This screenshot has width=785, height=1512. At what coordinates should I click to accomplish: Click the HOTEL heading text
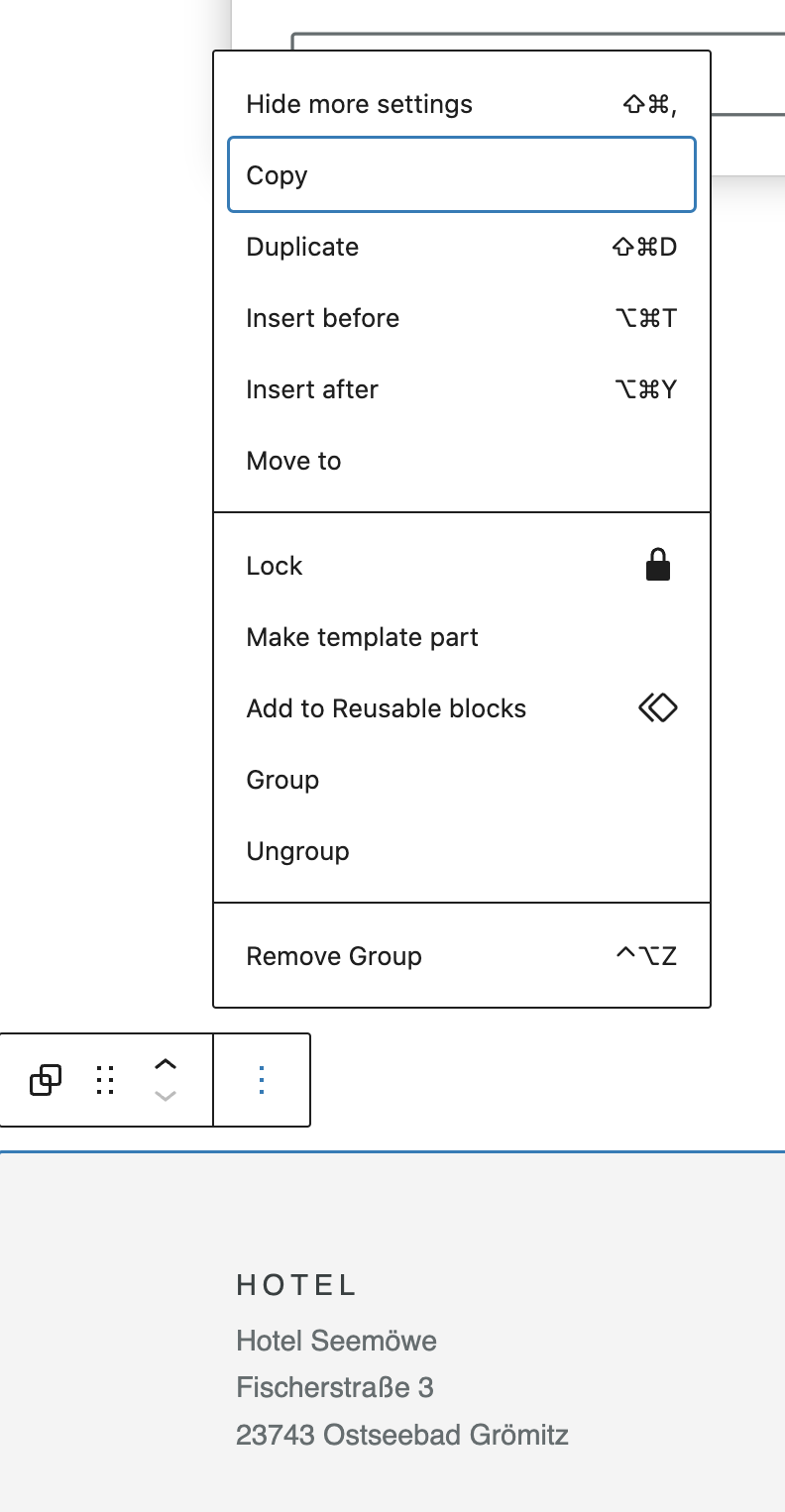tap(296, 1285)
